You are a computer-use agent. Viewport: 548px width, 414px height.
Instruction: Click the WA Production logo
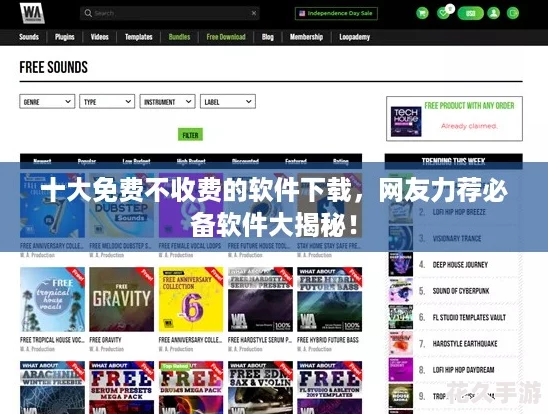32,13
